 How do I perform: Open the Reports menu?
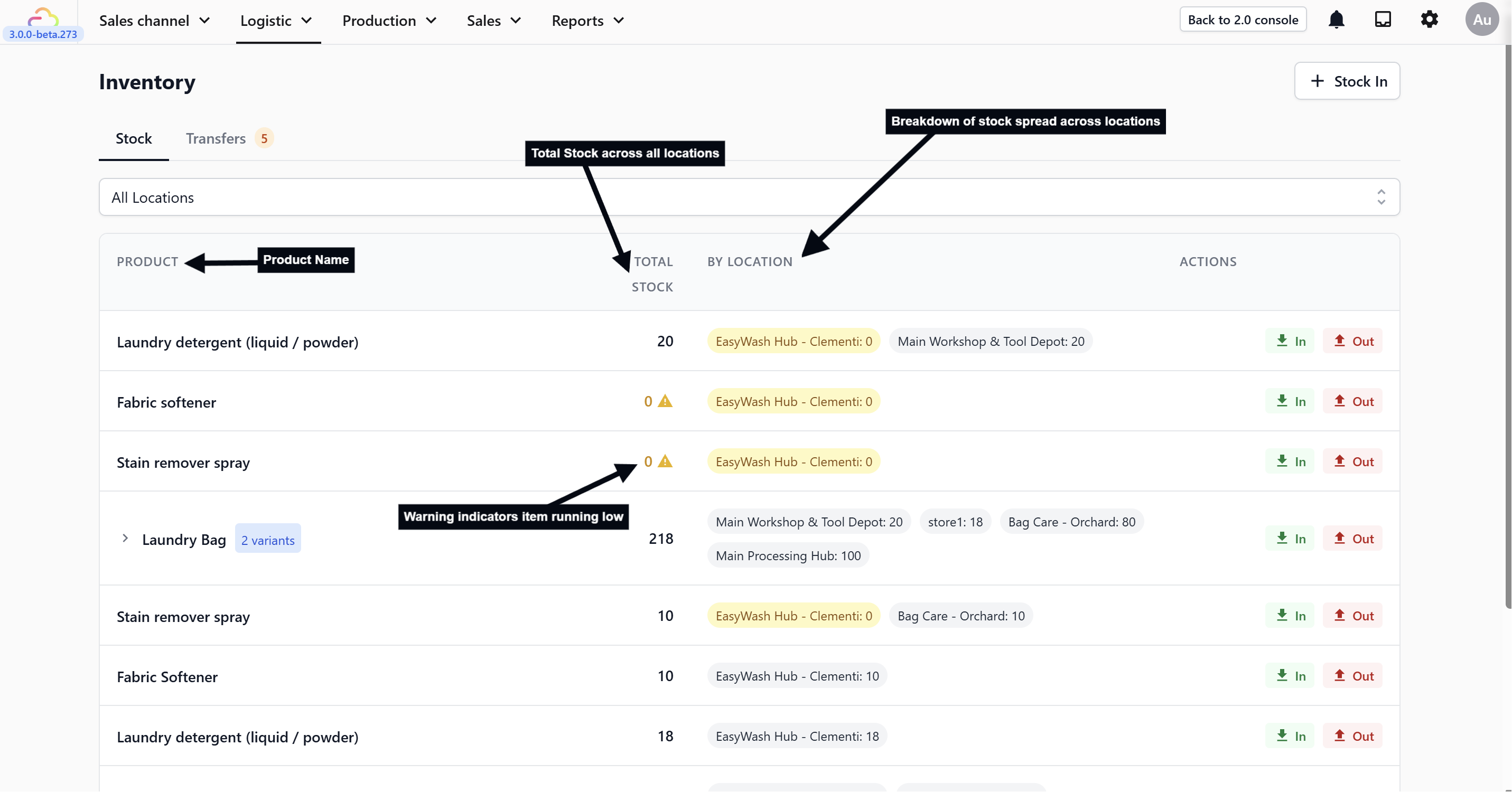[587, 21]
